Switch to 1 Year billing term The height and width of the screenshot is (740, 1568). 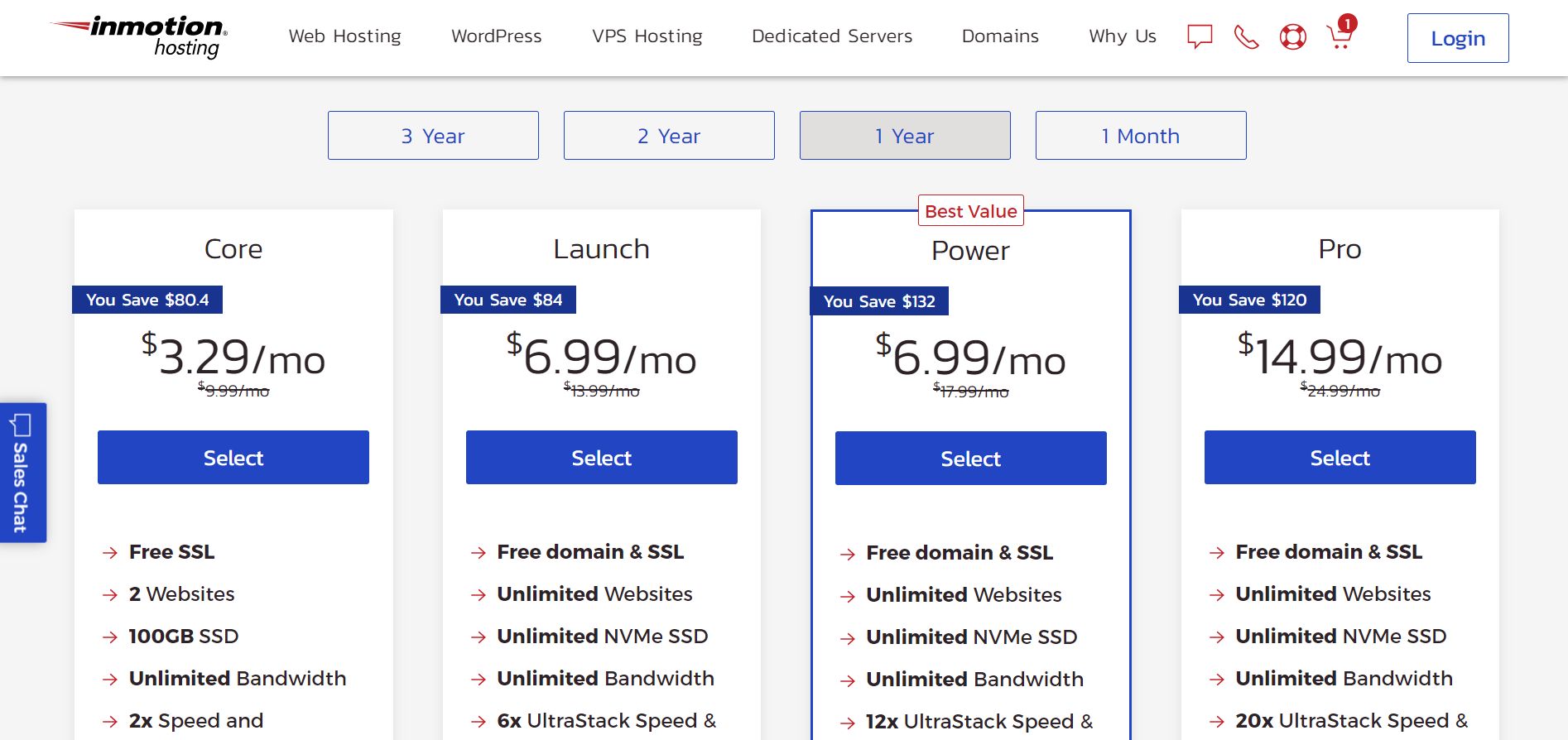coord(905,136)
